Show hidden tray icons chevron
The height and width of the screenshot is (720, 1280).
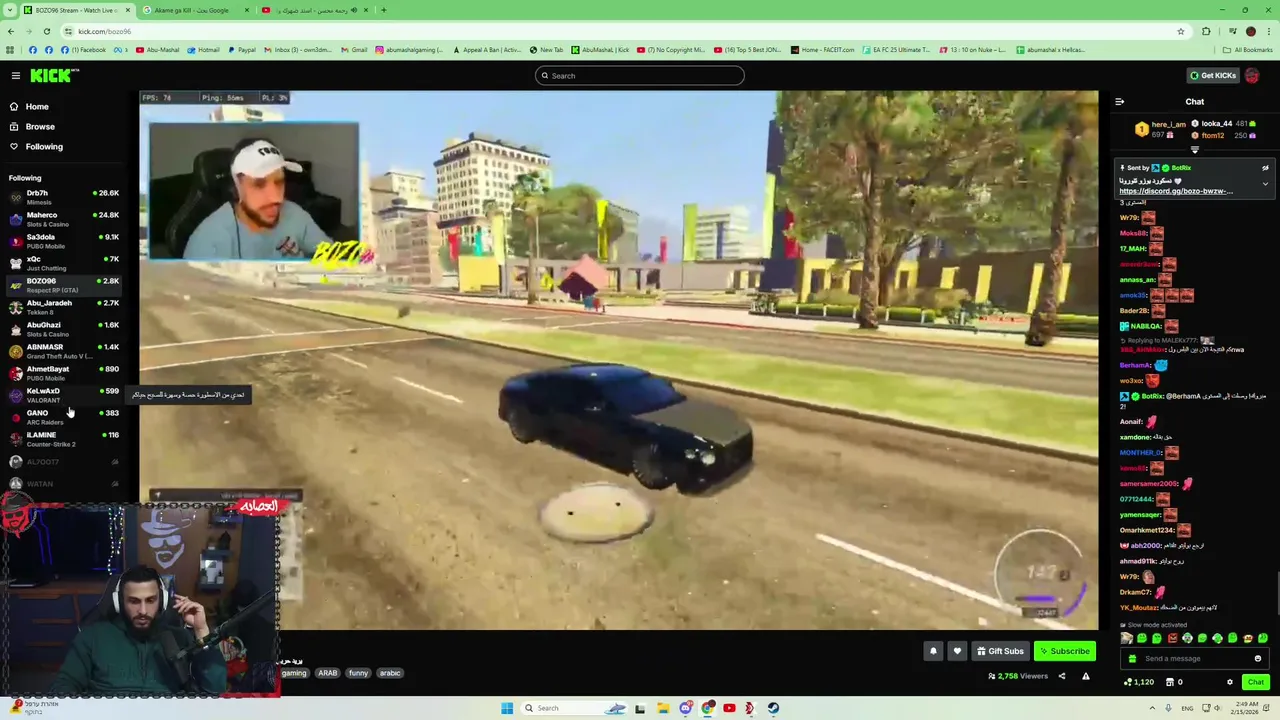(x=1152, y=708)
